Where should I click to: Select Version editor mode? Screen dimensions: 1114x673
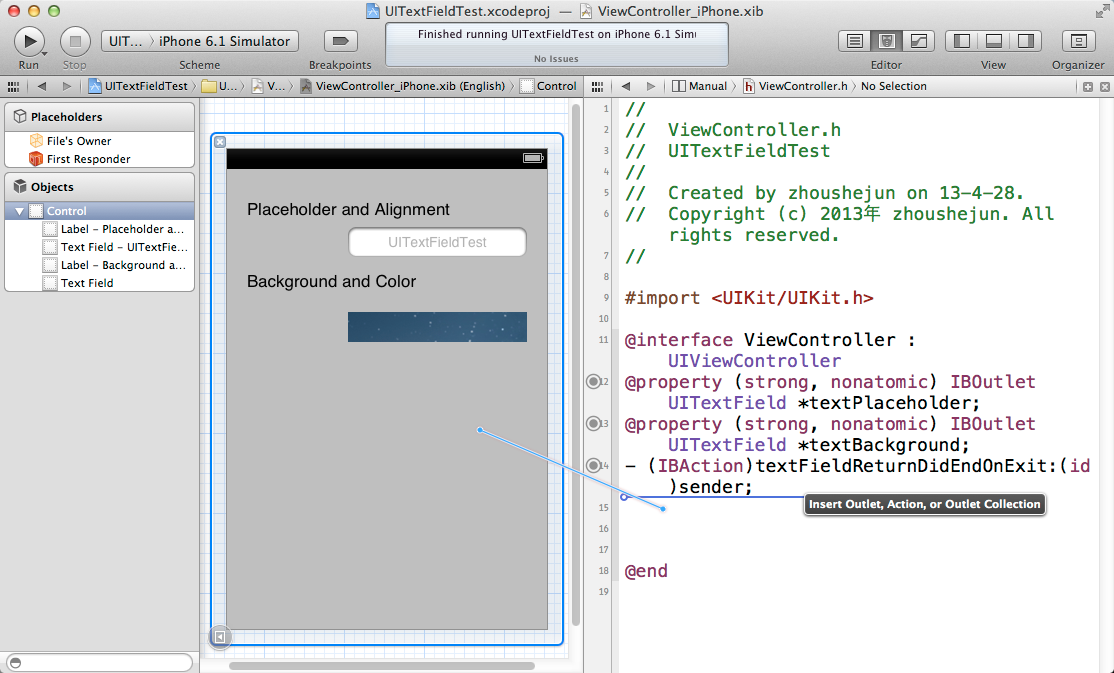click(918, 41)
